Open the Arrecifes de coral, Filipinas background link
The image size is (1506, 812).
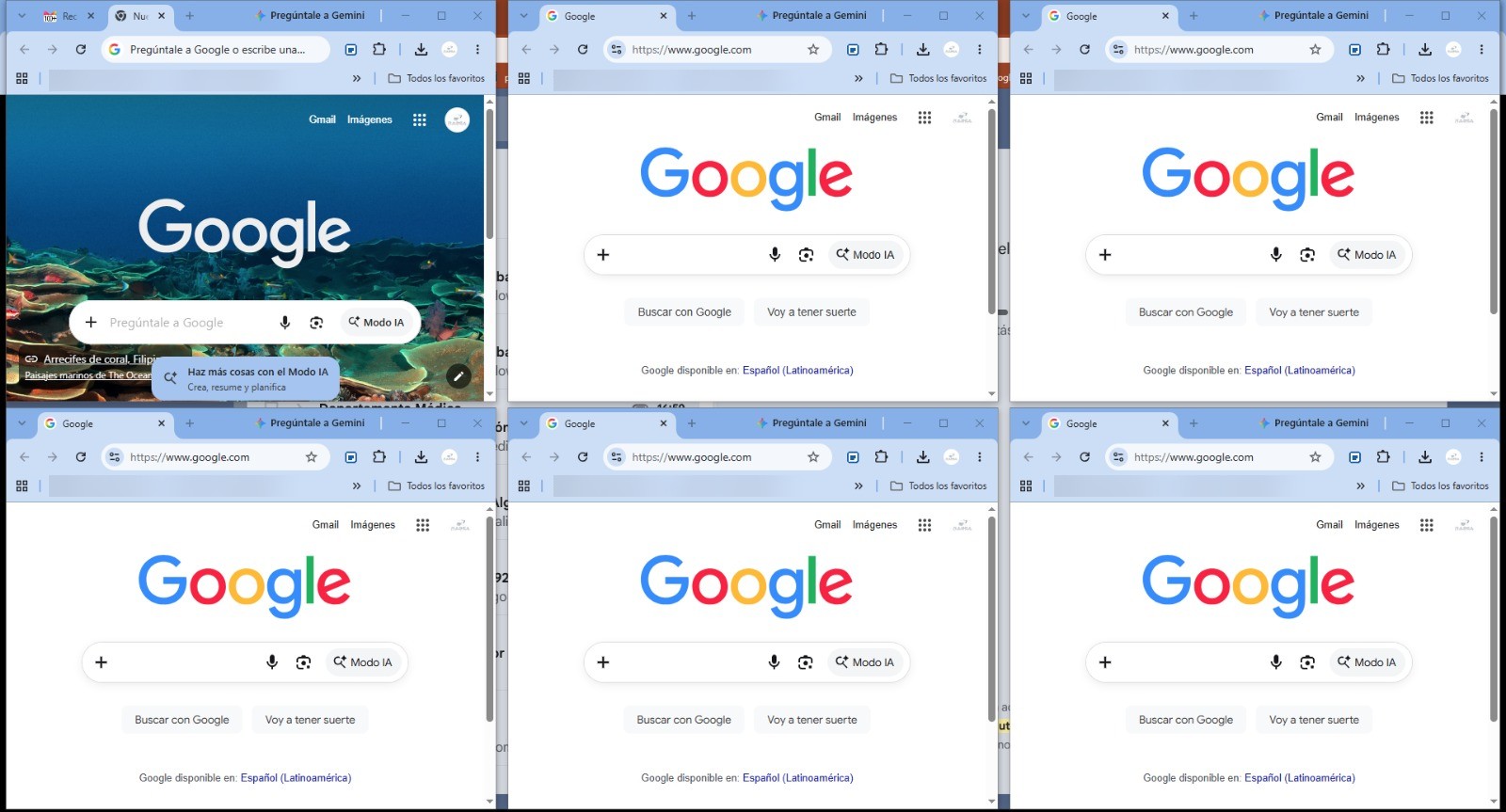[x=99, y=359]
